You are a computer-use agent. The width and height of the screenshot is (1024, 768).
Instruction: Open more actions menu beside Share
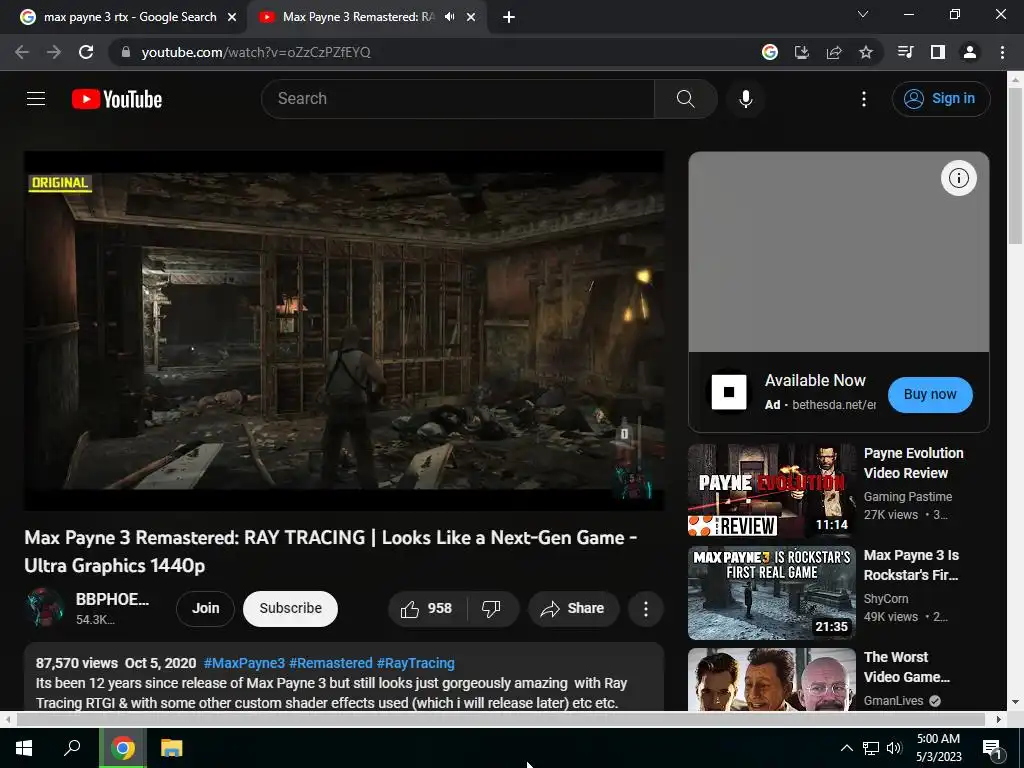tap(645, 609)
